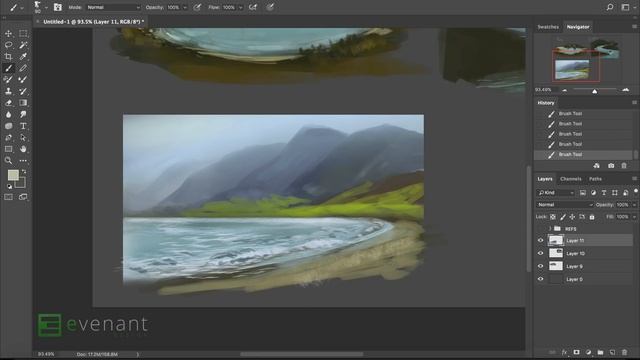The image size is (640, 360).
Task: Open layer Kind filter dropdown
Action: pos(556,193)
